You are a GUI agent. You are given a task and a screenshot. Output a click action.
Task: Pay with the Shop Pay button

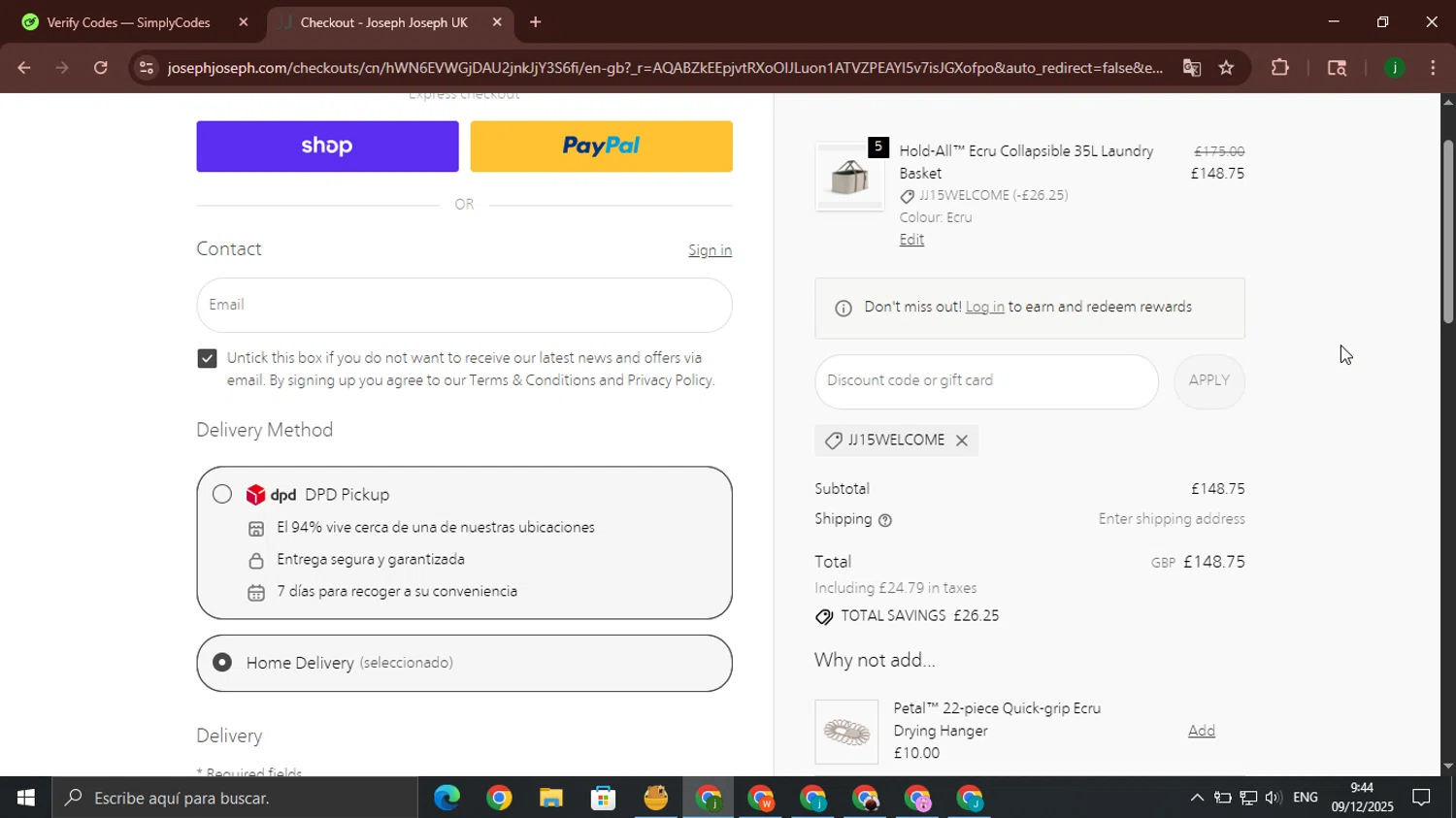[x=327, y=147]
